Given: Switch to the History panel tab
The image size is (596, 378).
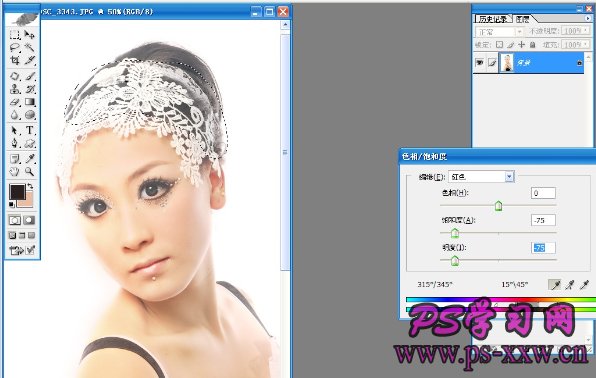Looking at the screenshot, I should click(493, 19).
